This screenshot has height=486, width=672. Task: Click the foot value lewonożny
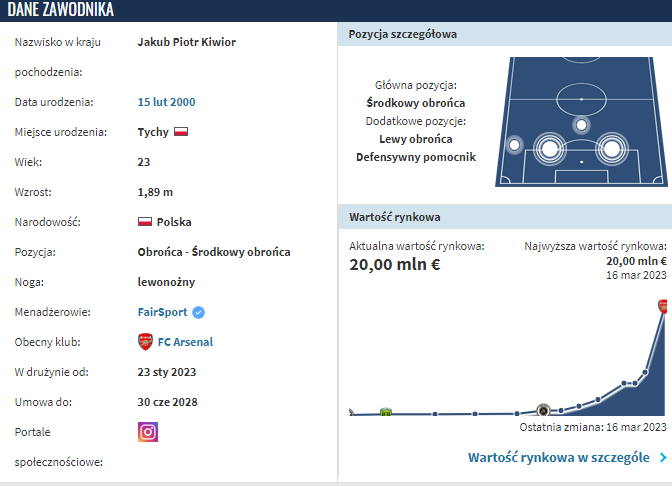(x=166, y=282)
